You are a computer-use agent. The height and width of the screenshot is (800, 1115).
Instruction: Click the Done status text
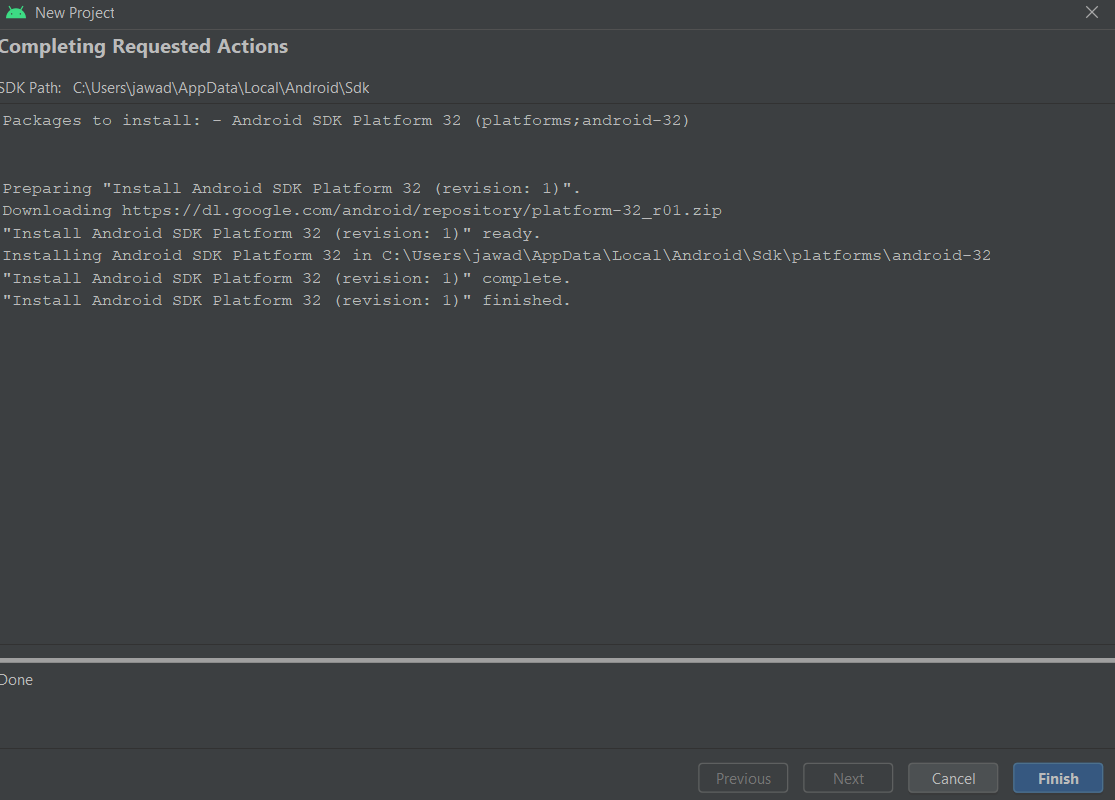(17, 680)
